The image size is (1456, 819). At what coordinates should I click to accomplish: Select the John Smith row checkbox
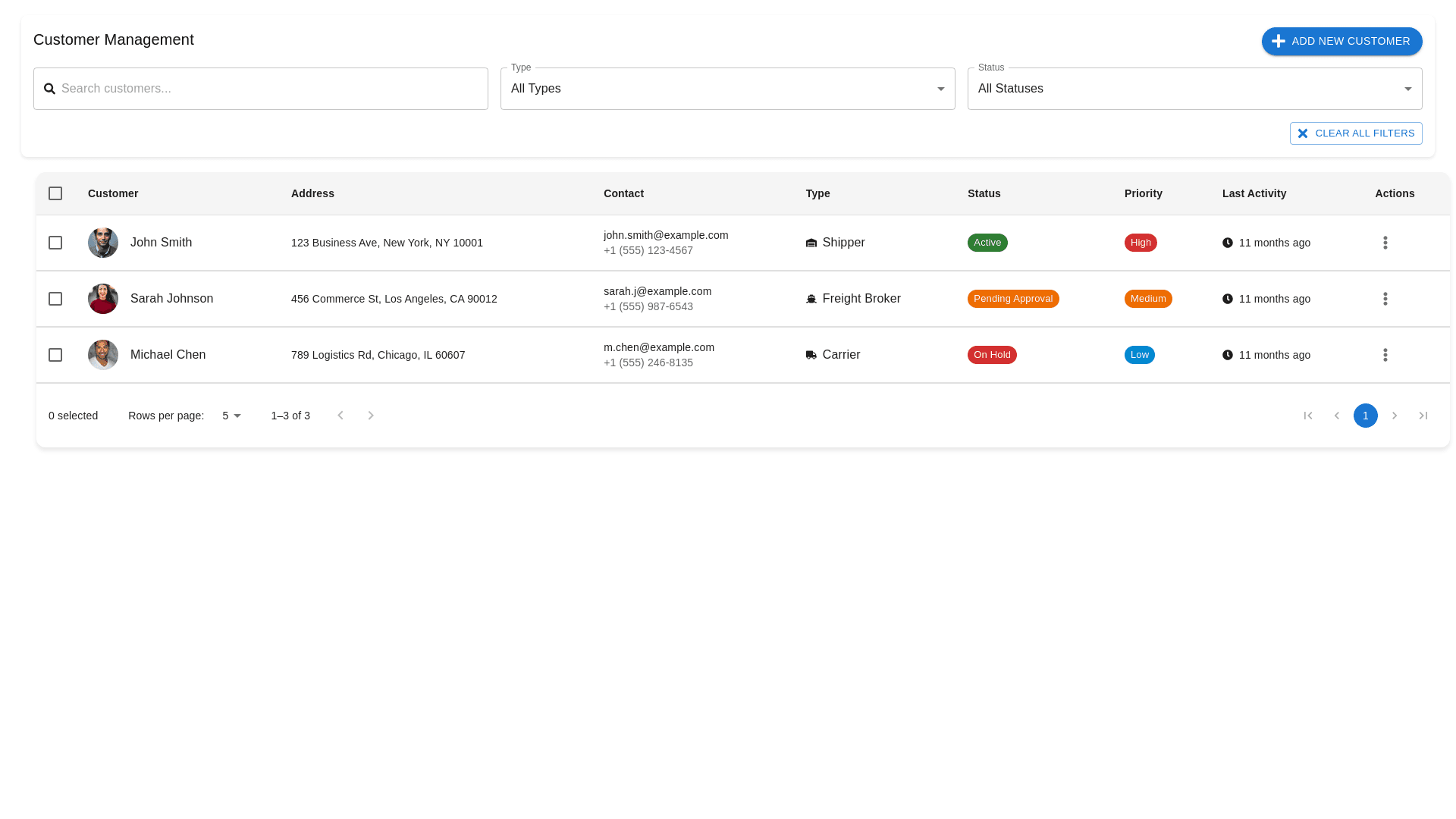pos(55,243)
